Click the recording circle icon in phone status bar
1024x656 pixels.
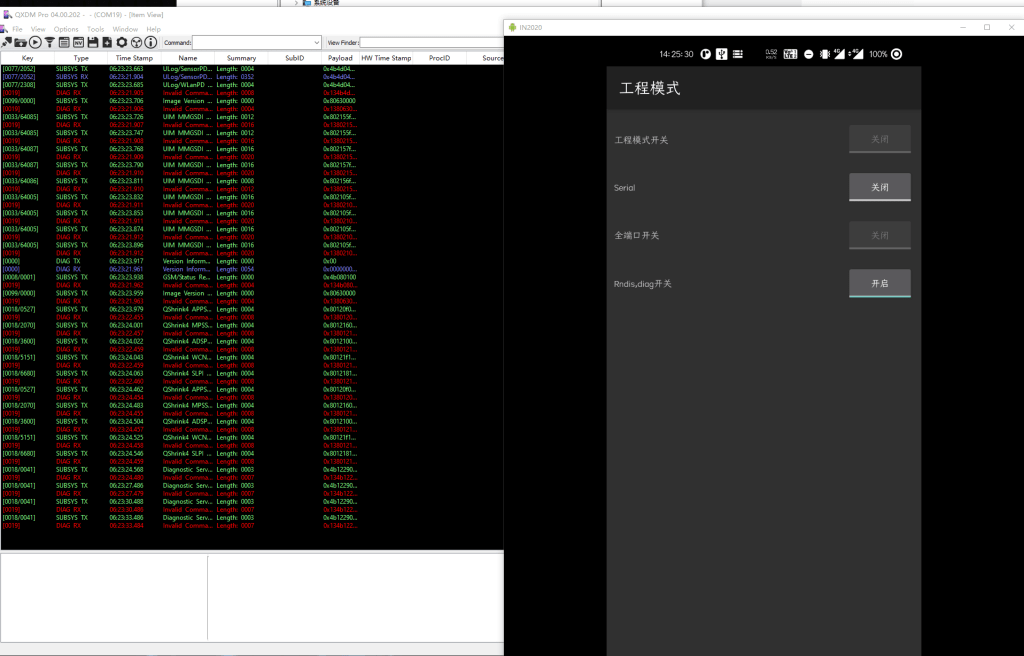coord(896,54)
